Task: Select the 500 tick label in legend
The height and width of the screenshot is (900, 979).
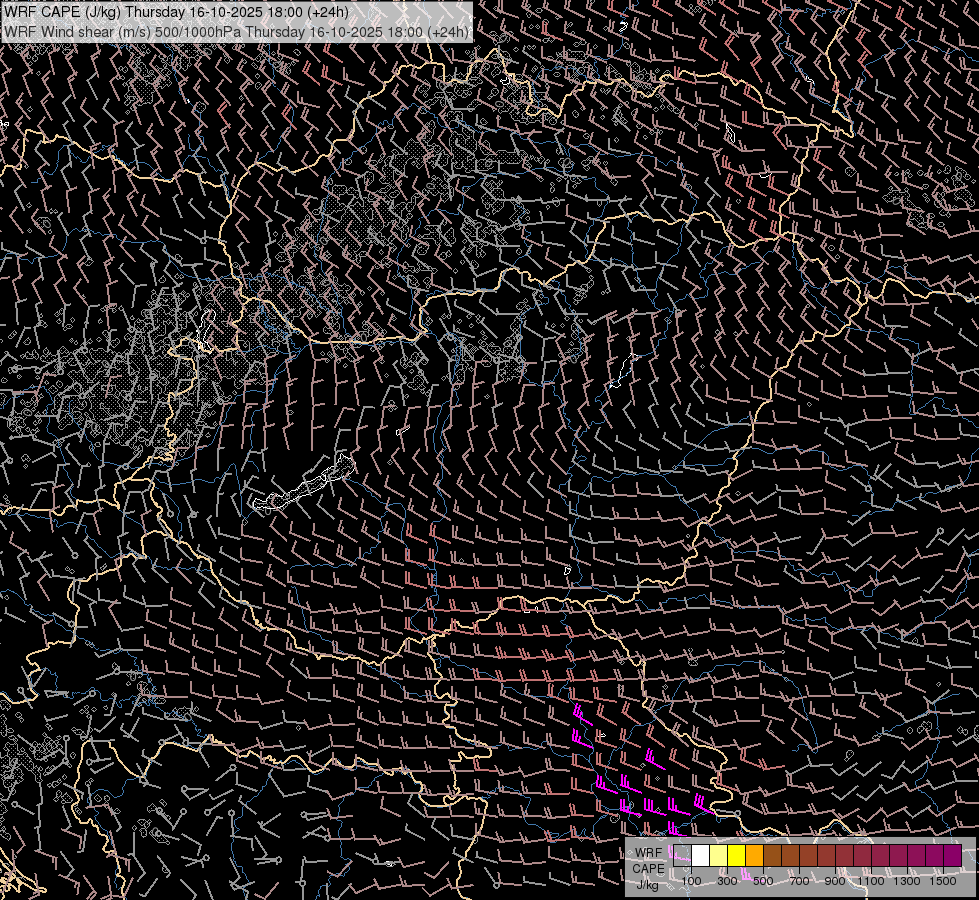Action: (x=763, y=881)
